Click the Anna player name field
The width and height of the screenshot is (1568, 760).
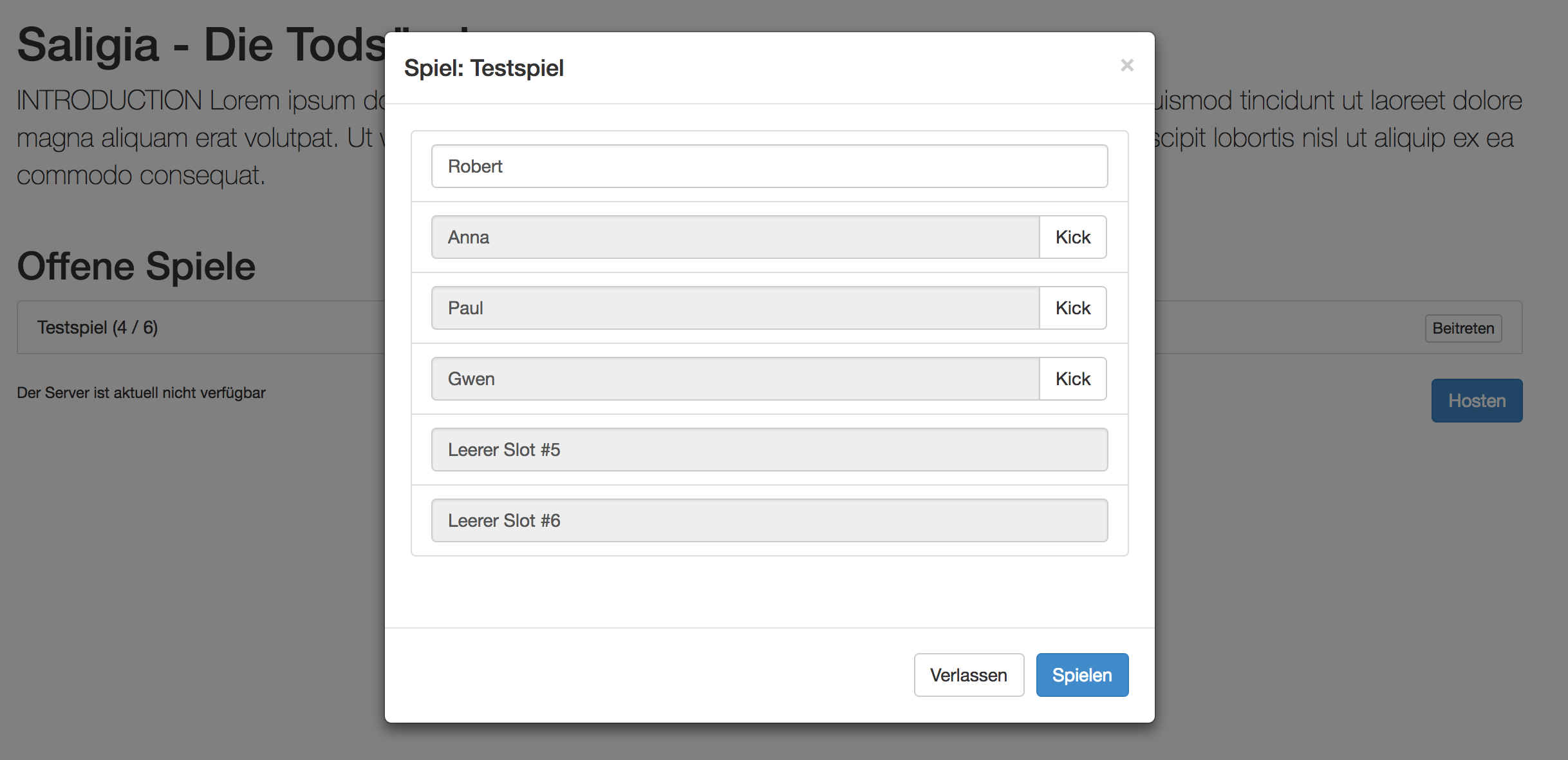tap(735, 237)
